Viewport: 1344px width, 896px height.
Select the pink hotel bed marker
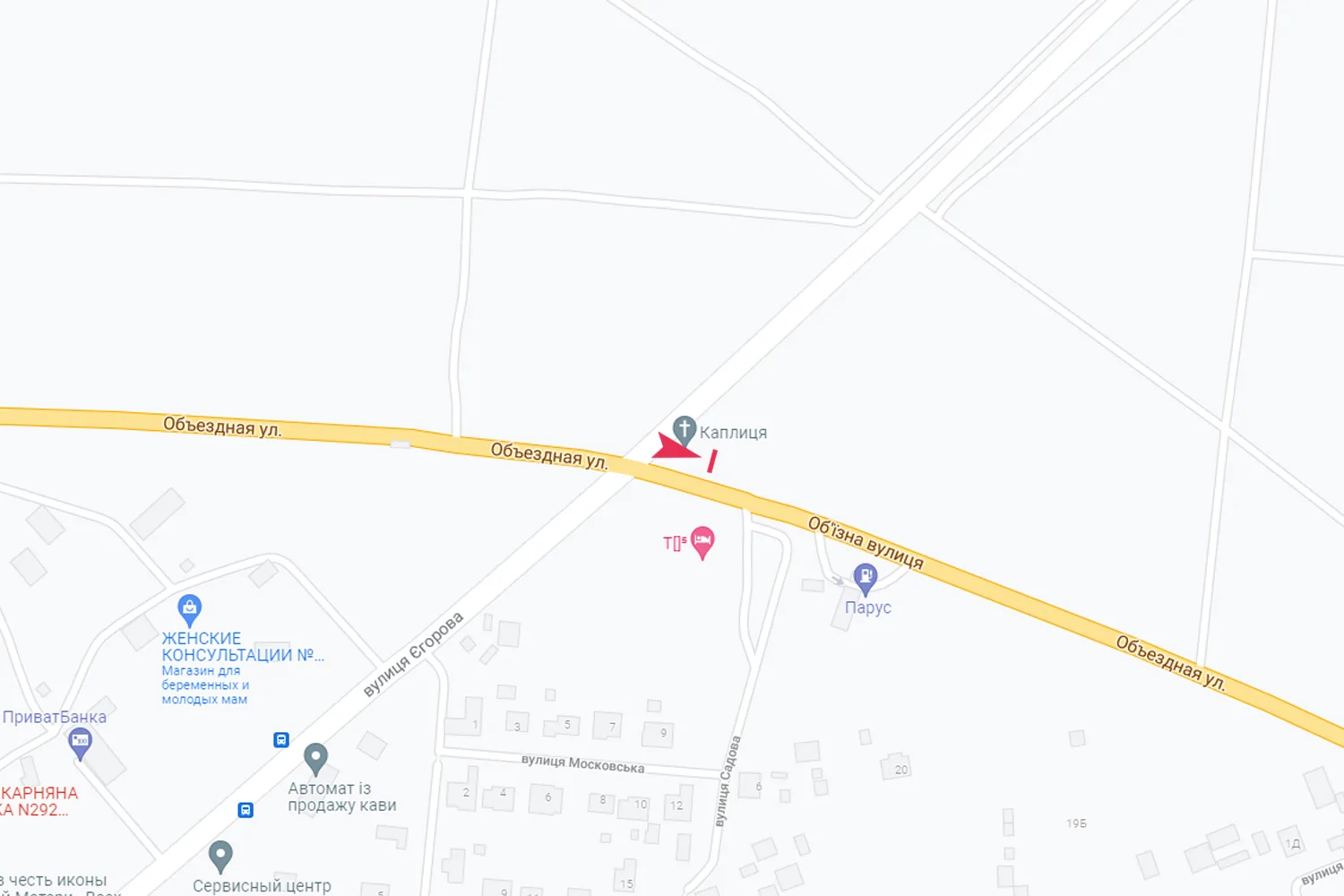coord(702,542)
